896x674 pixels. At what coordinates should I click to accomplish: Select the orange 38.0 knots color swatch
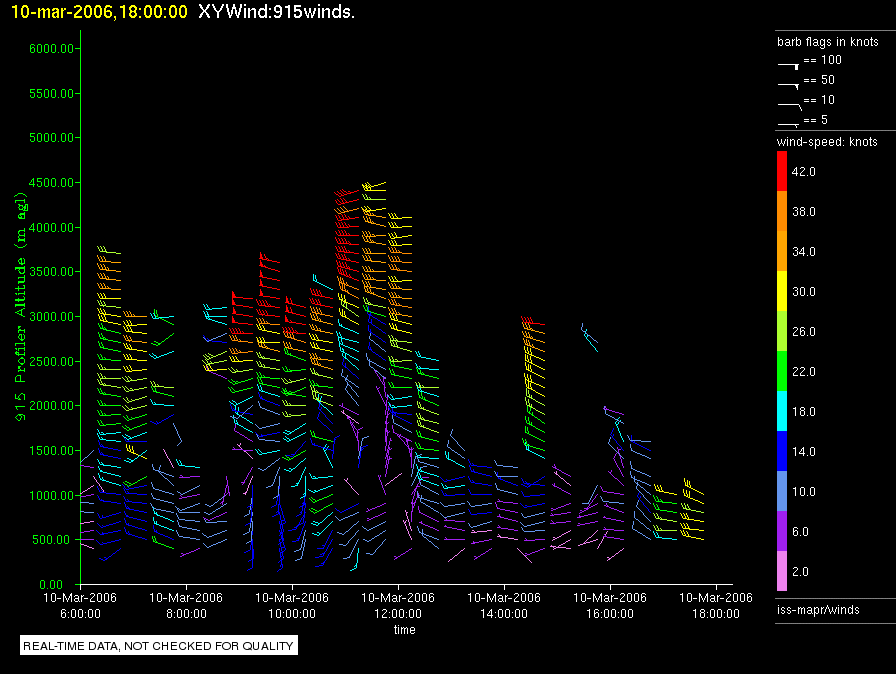[782, 212]
